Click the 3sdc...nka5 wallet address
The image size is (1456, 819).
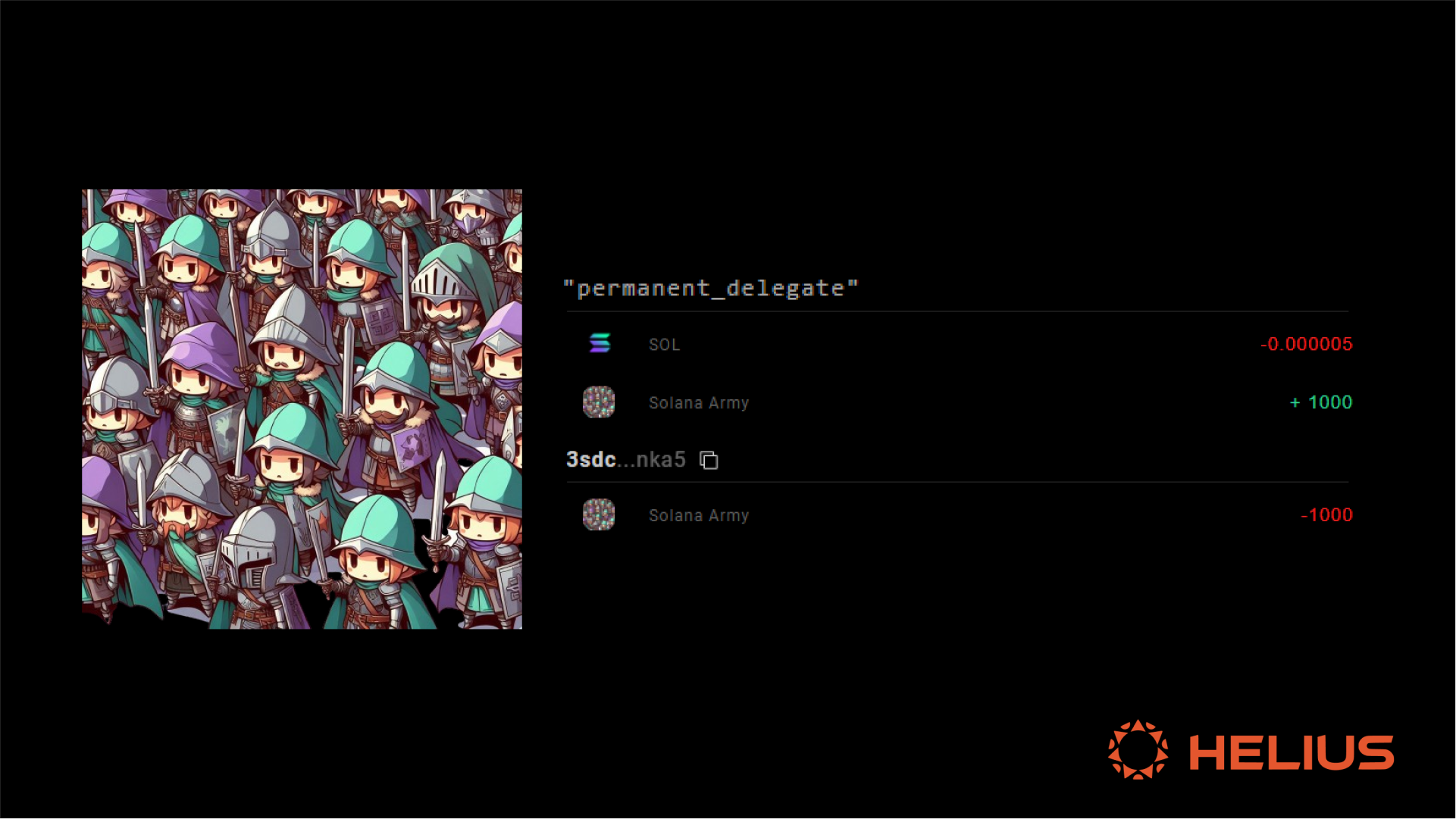point(626,459)
